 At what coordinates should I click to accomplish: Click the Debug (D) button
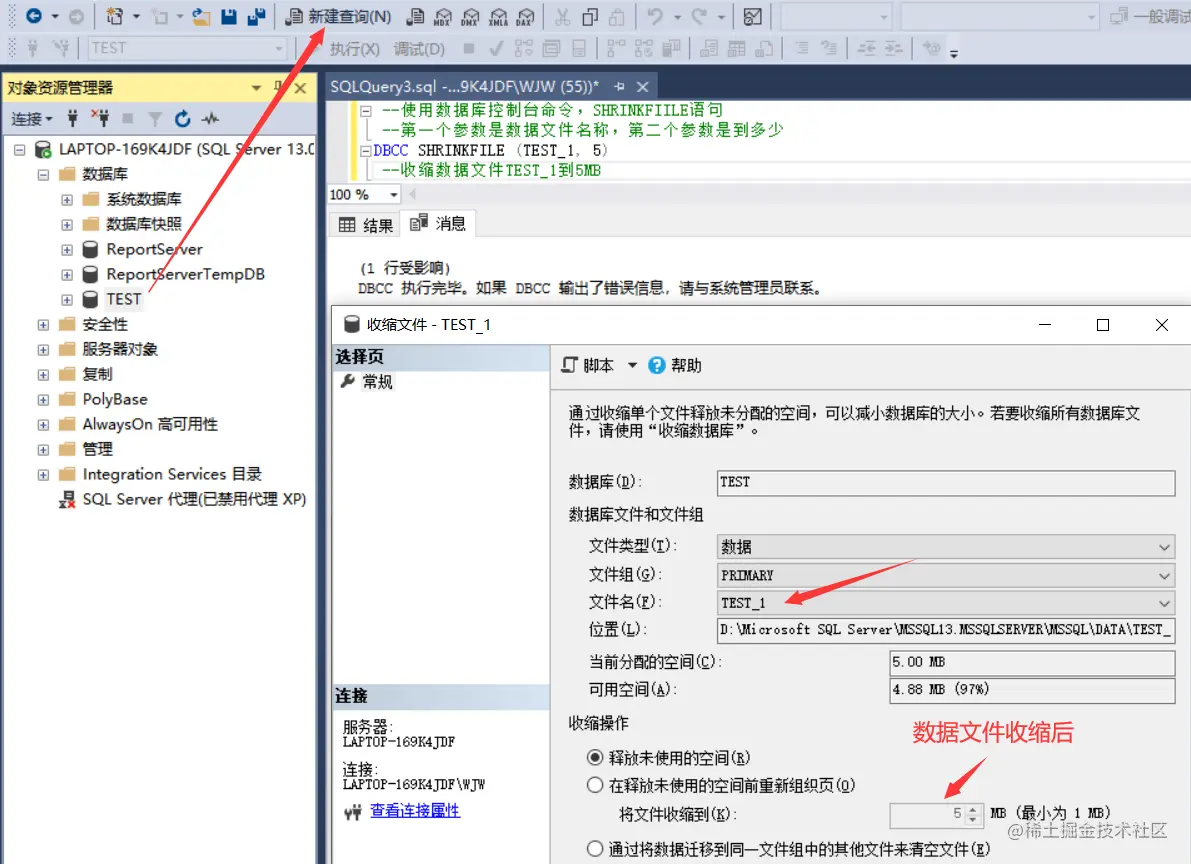point(419,49)
